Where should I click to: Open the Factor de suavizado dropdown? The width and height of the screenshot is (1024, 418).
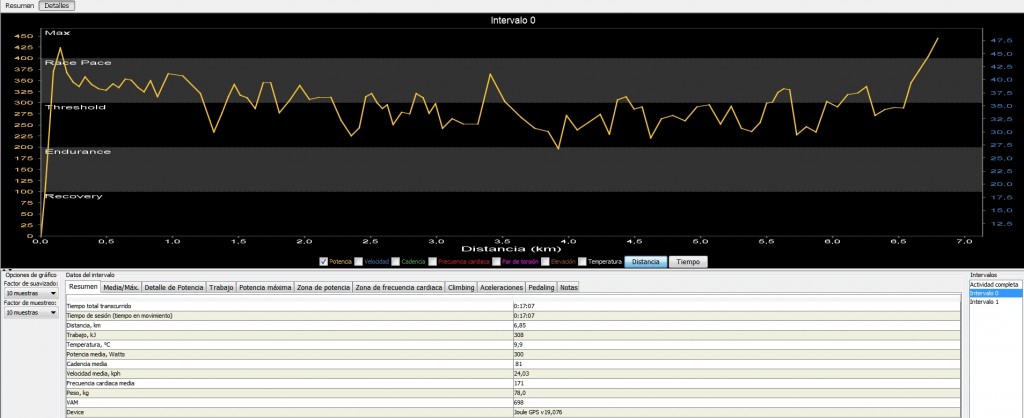click(x=31, y=293)
